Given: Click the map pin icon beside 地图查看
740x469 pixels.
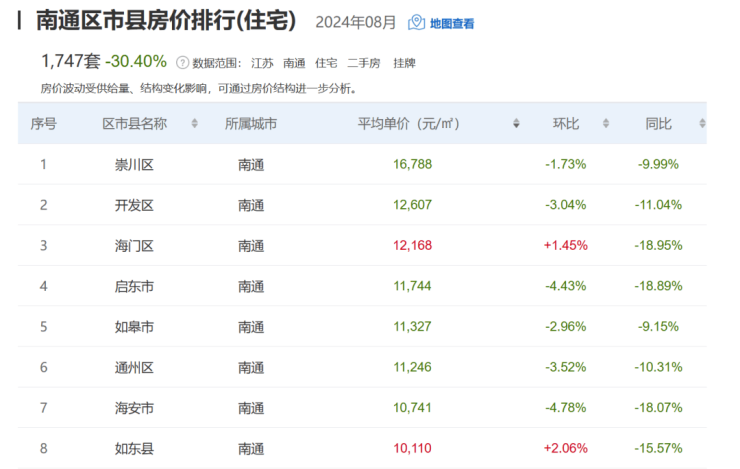Looking at the screenshot, I should coord(416,23).
